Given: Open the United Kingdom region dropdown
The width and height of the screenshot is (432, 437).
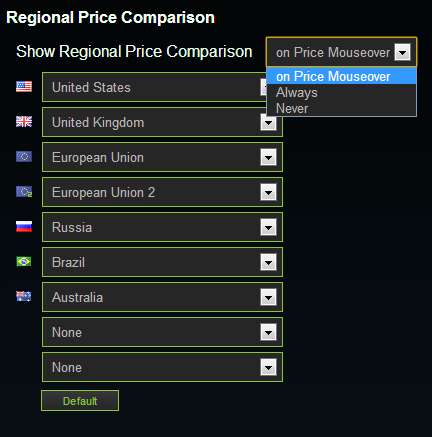Looking at the screenshot, I should (162, 122).
